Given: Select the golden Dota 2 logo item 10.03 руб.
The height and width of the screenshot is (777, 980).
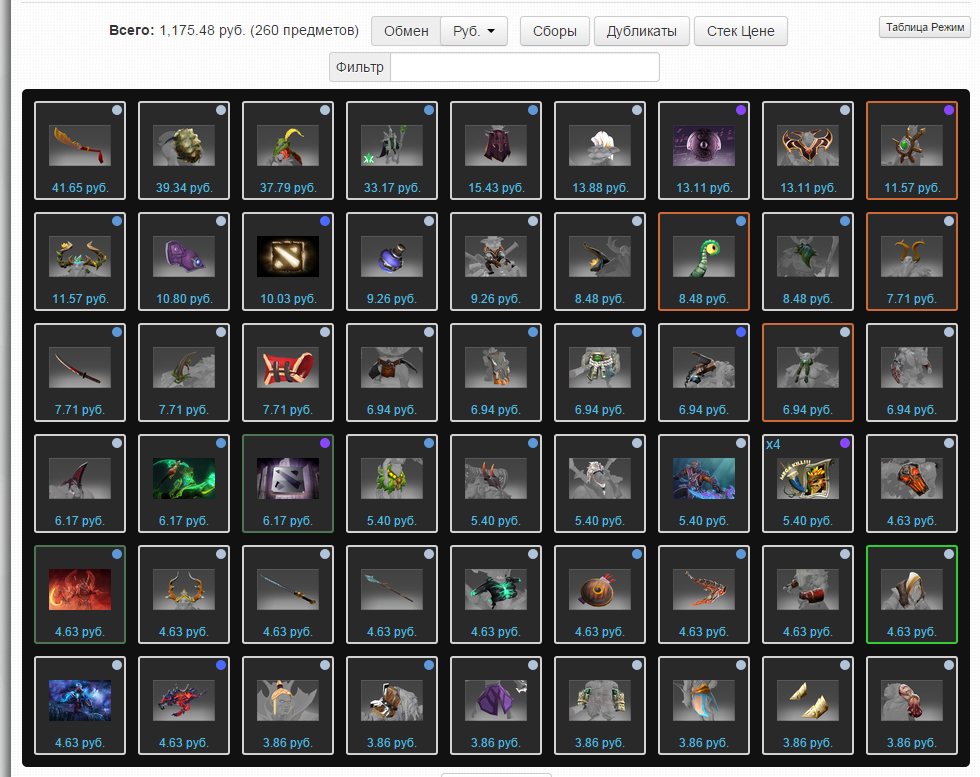Looking at the screenshot, I should (x=288, y=261).
